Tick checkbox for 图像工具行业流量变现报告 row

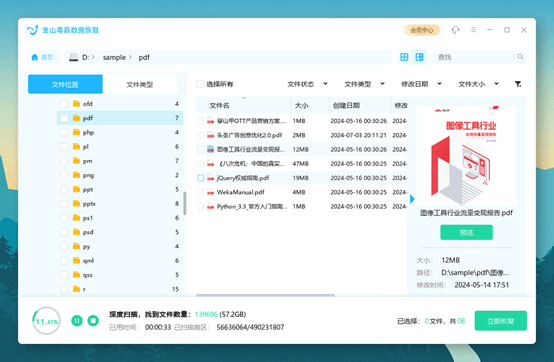tap(200, 149)
